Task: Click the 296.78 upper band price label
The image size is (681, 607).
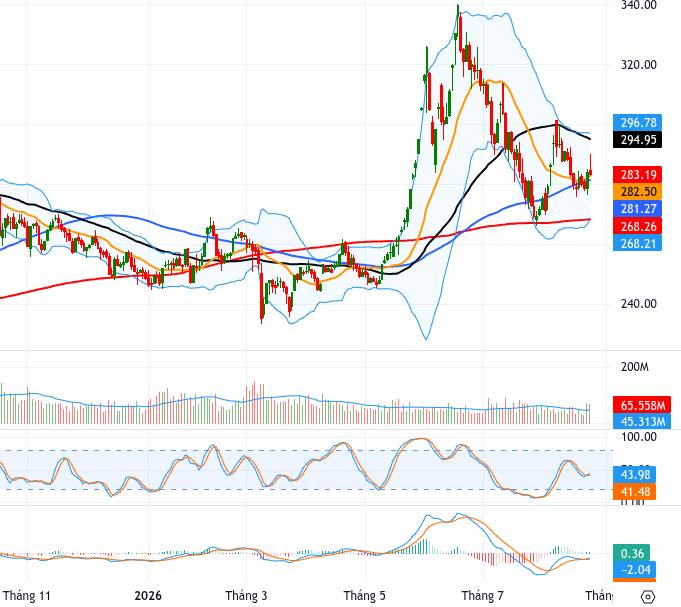Action: (x=638, y=122)
